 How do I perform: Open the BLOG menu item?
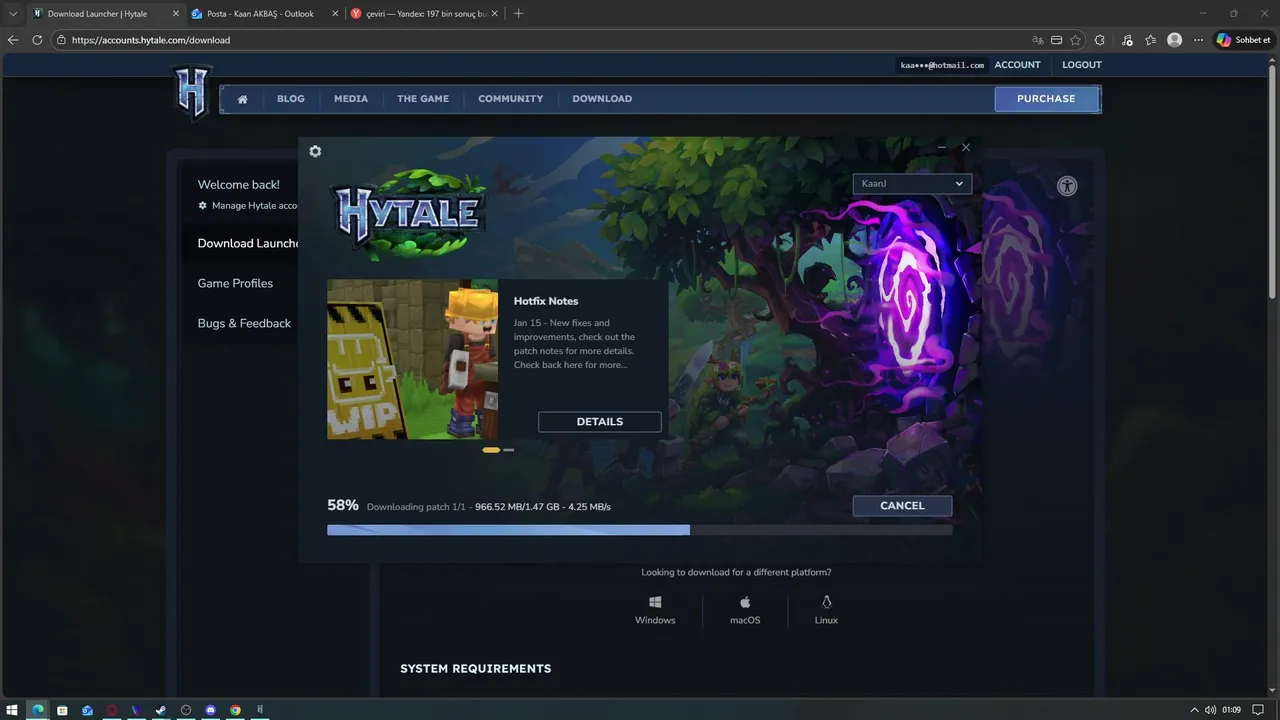pos(291,99)
